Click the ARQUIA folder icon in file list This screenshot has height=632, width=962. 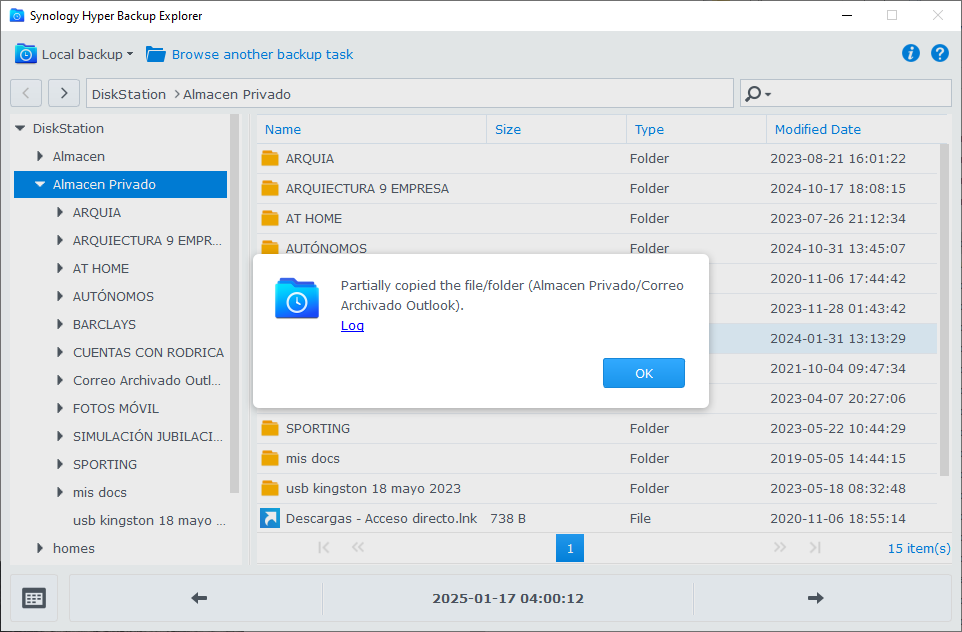coord(270,158)
